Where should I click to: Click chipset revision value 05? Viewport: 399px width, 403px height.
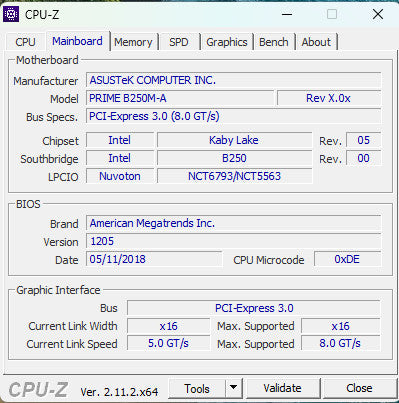[364, 140]
